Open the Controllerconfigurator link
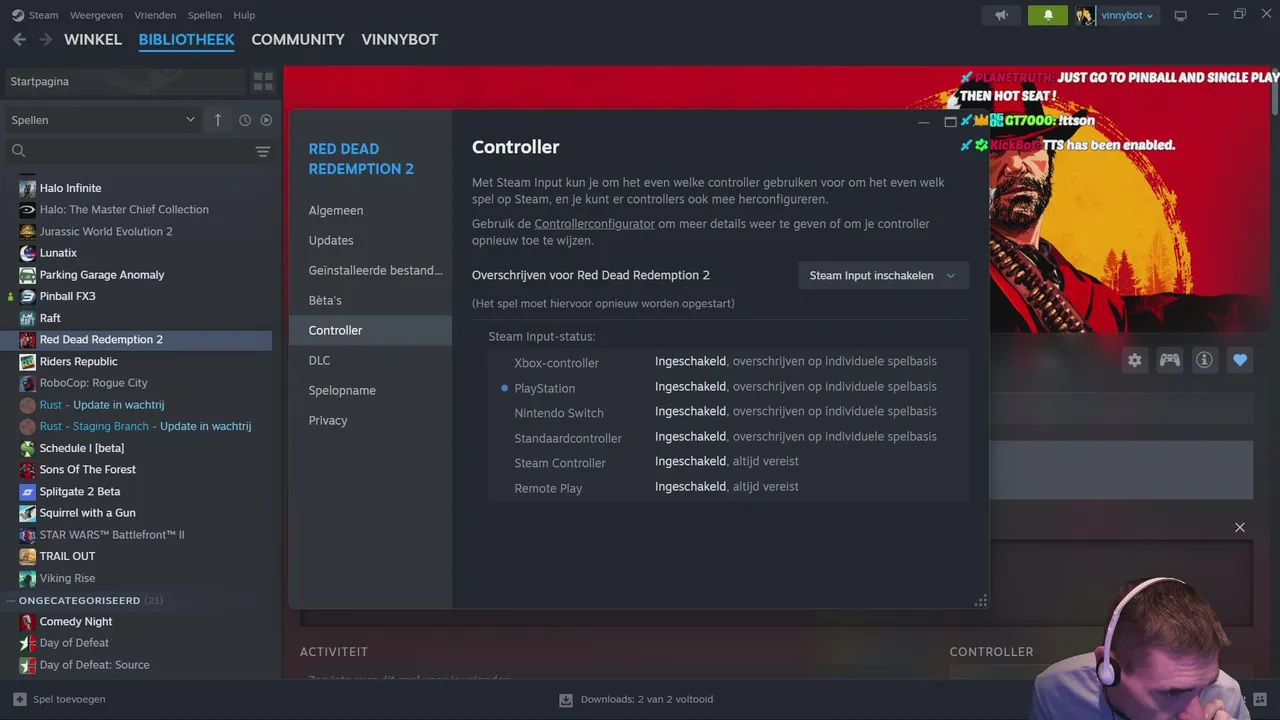Viewport: 1280px width, 720px height. [x=594, y=224]
